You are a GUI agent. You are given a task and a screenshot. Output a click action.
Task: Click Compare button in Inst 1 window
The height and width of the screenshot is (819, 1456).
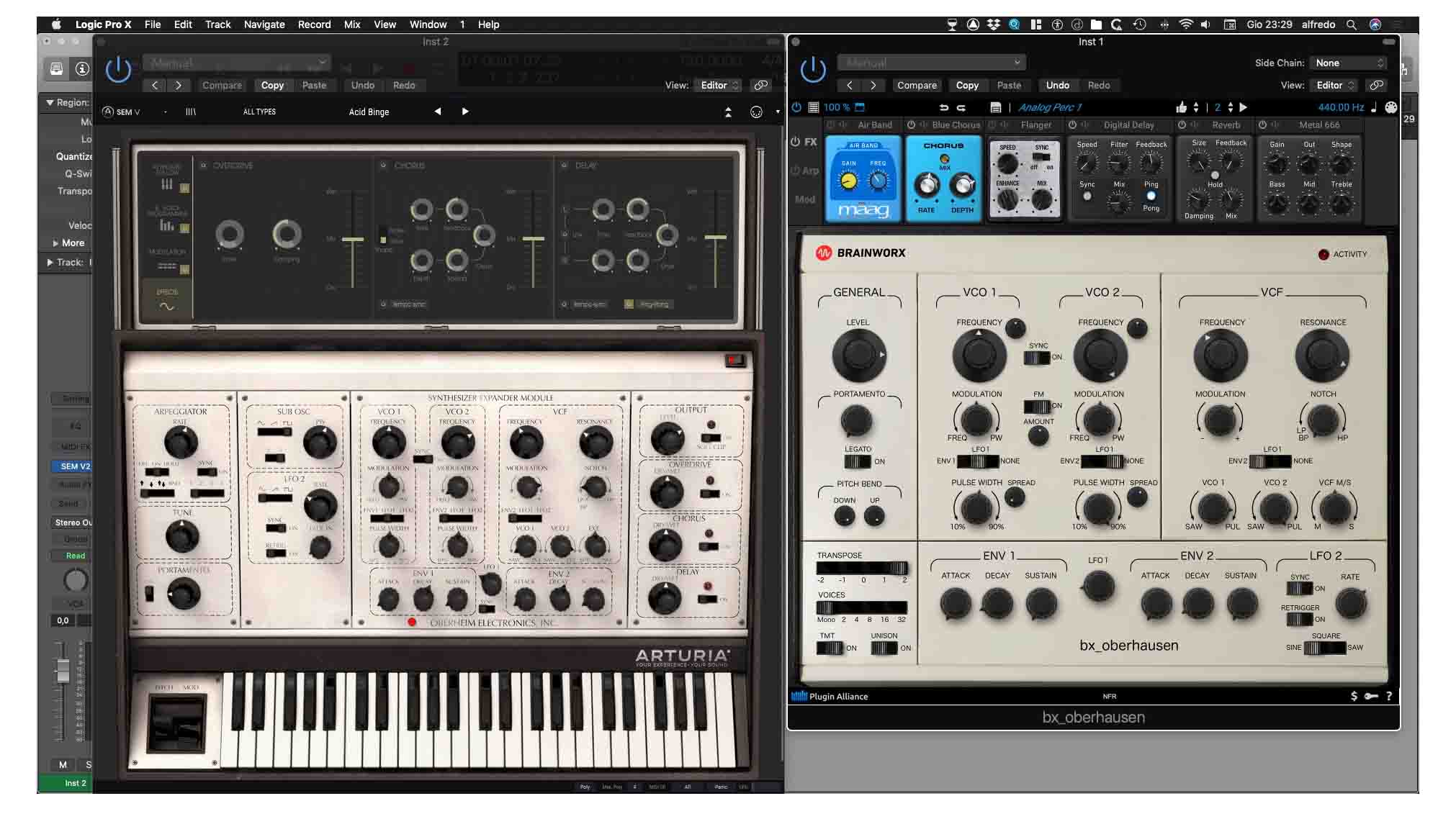[917, 85]
